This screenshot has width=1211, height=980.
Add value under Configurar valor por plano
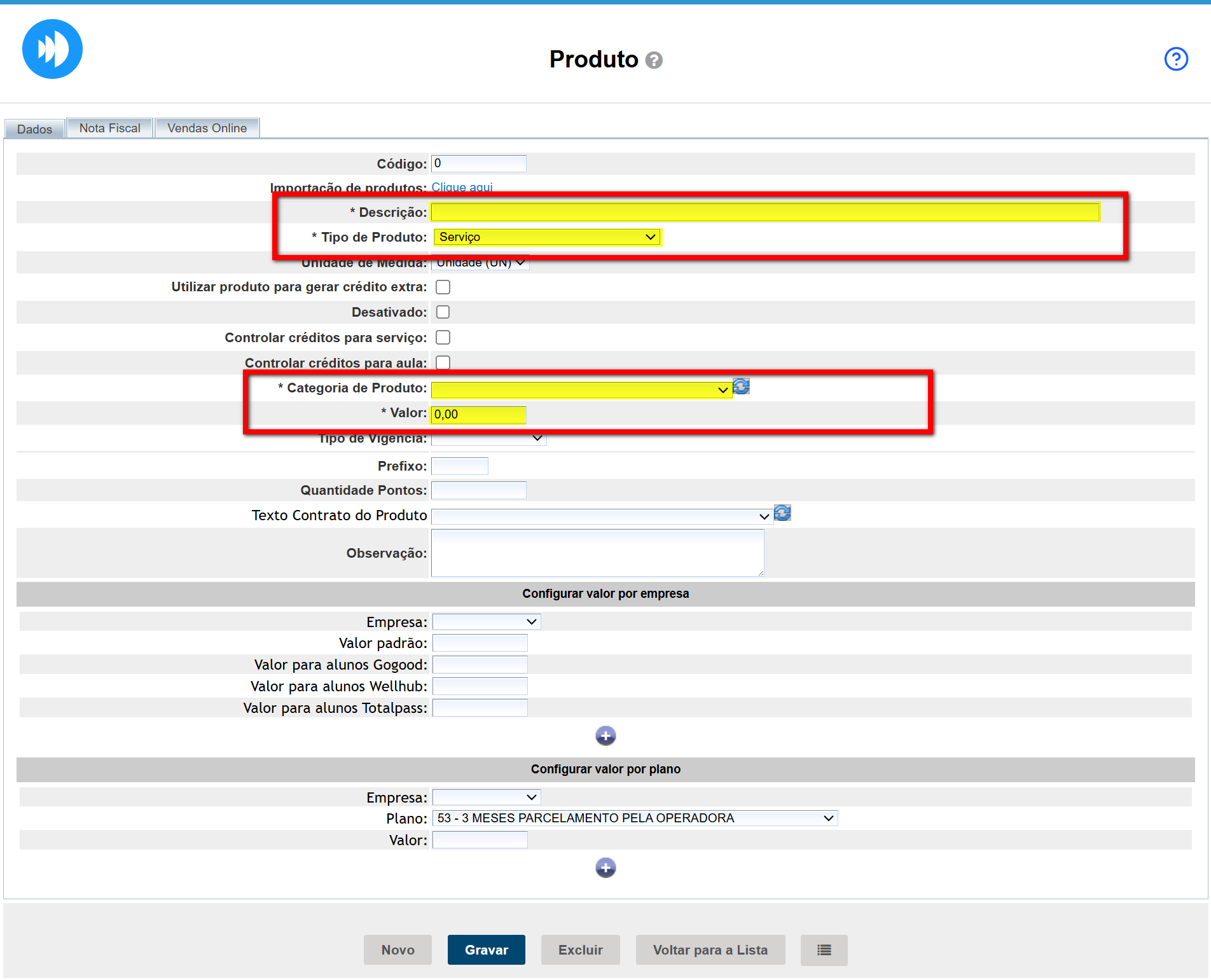click(605, 867)
